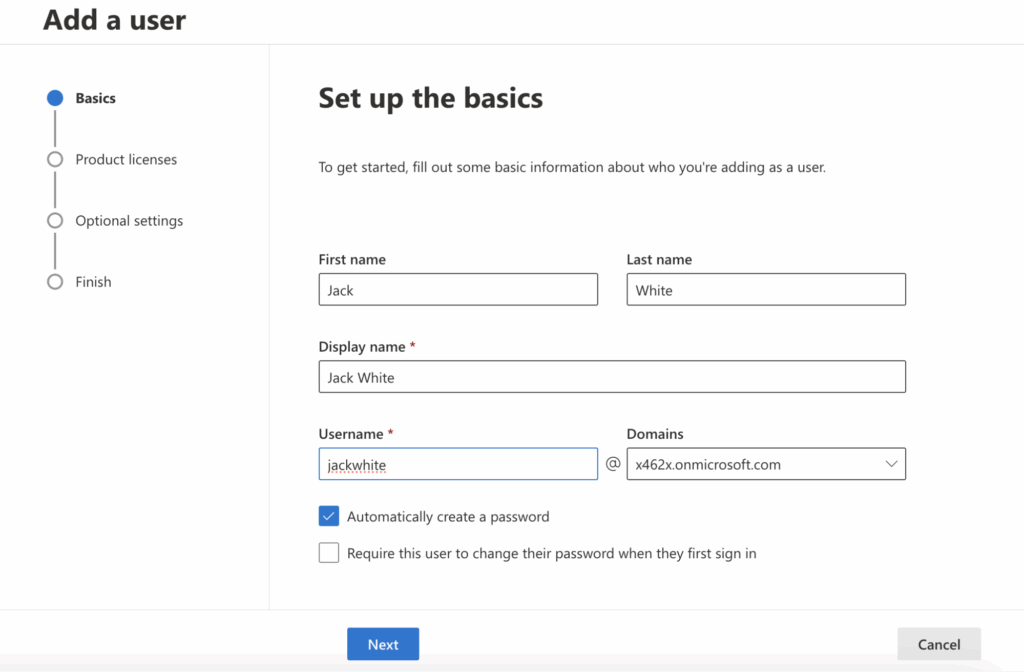
Task: Expand the Domains list to change domain
Action: tap(890, 463)
